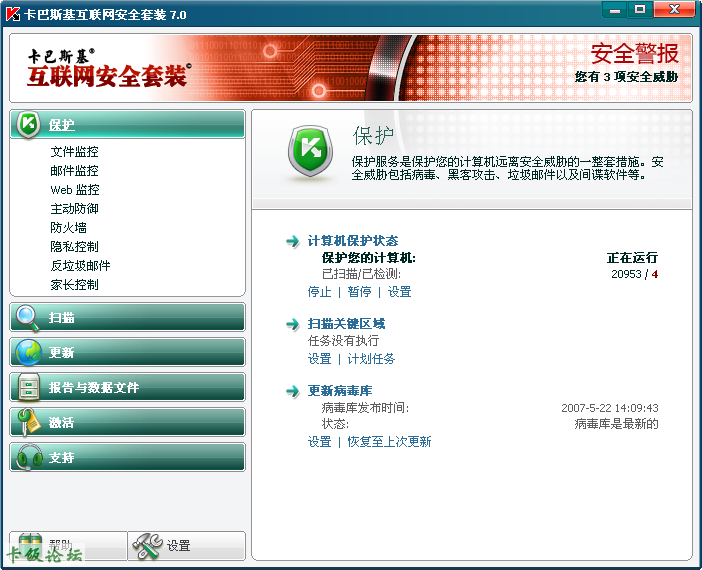The width and height of the screenshot is (702, 570).
Task: Click the headset icon for 支持
Action: point(29,457)
